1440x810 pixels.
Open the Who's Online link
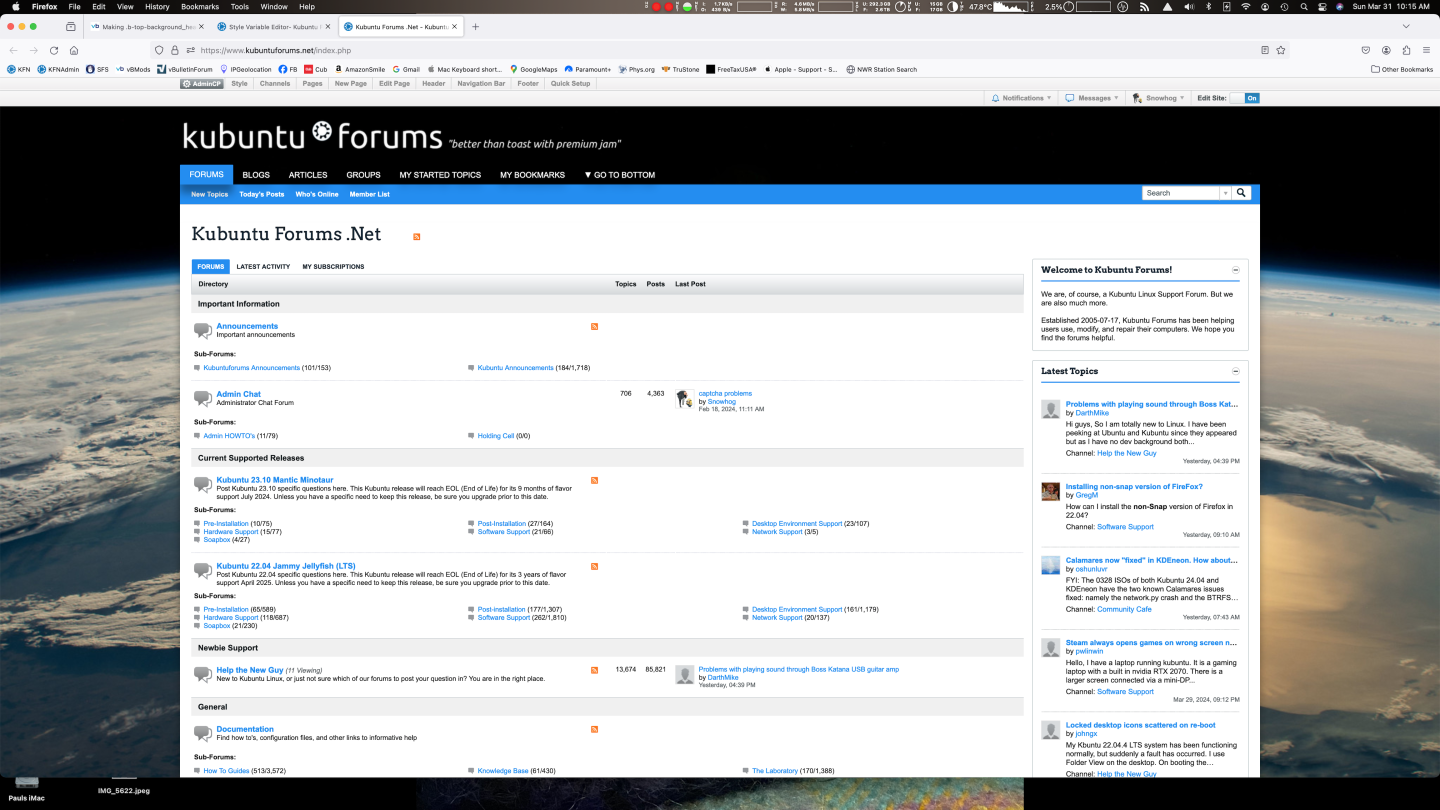point(317,194)
